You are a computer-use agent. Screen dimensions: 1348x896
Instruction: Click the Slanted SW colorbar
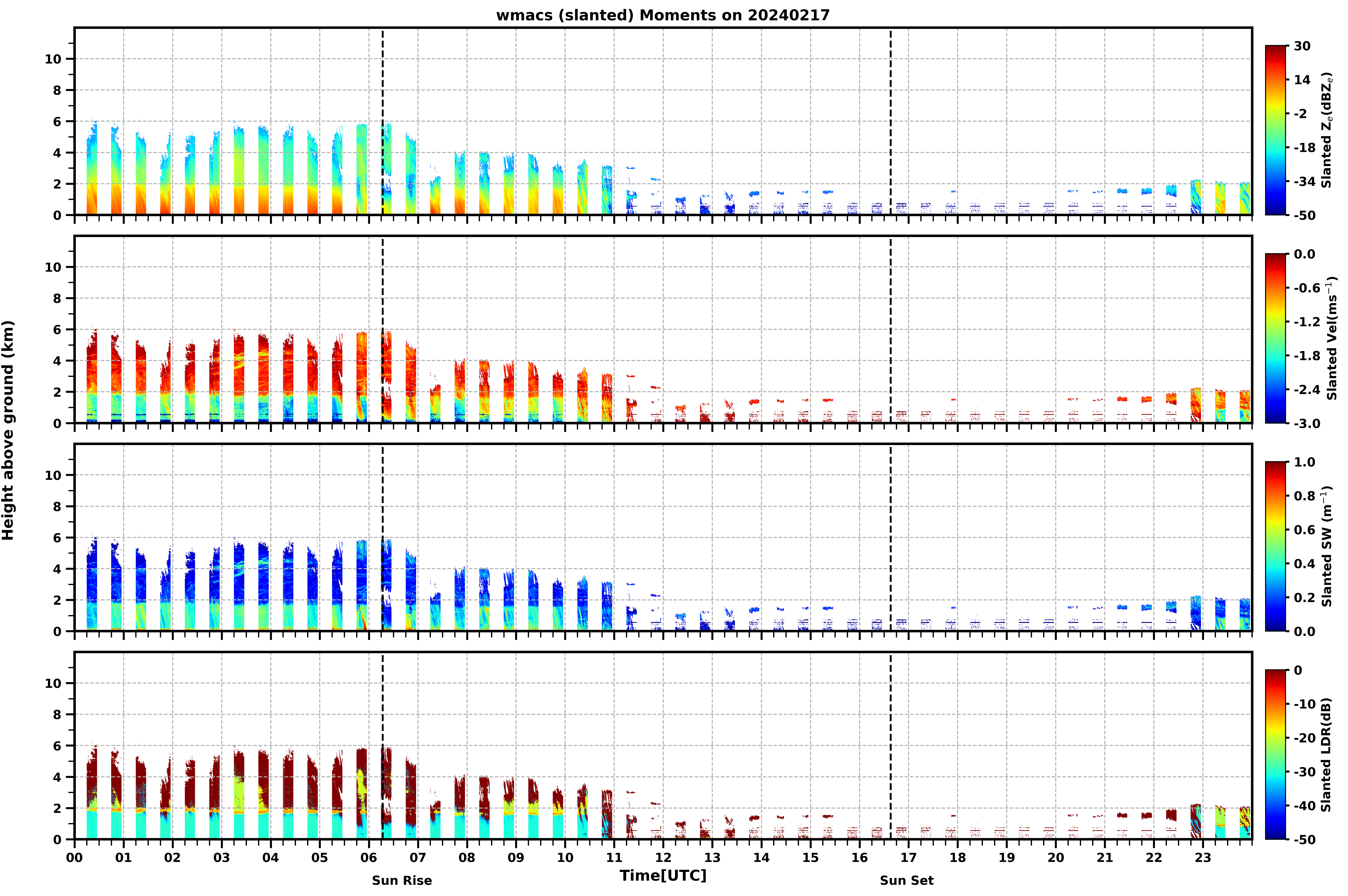click(x=1275, y=546)
